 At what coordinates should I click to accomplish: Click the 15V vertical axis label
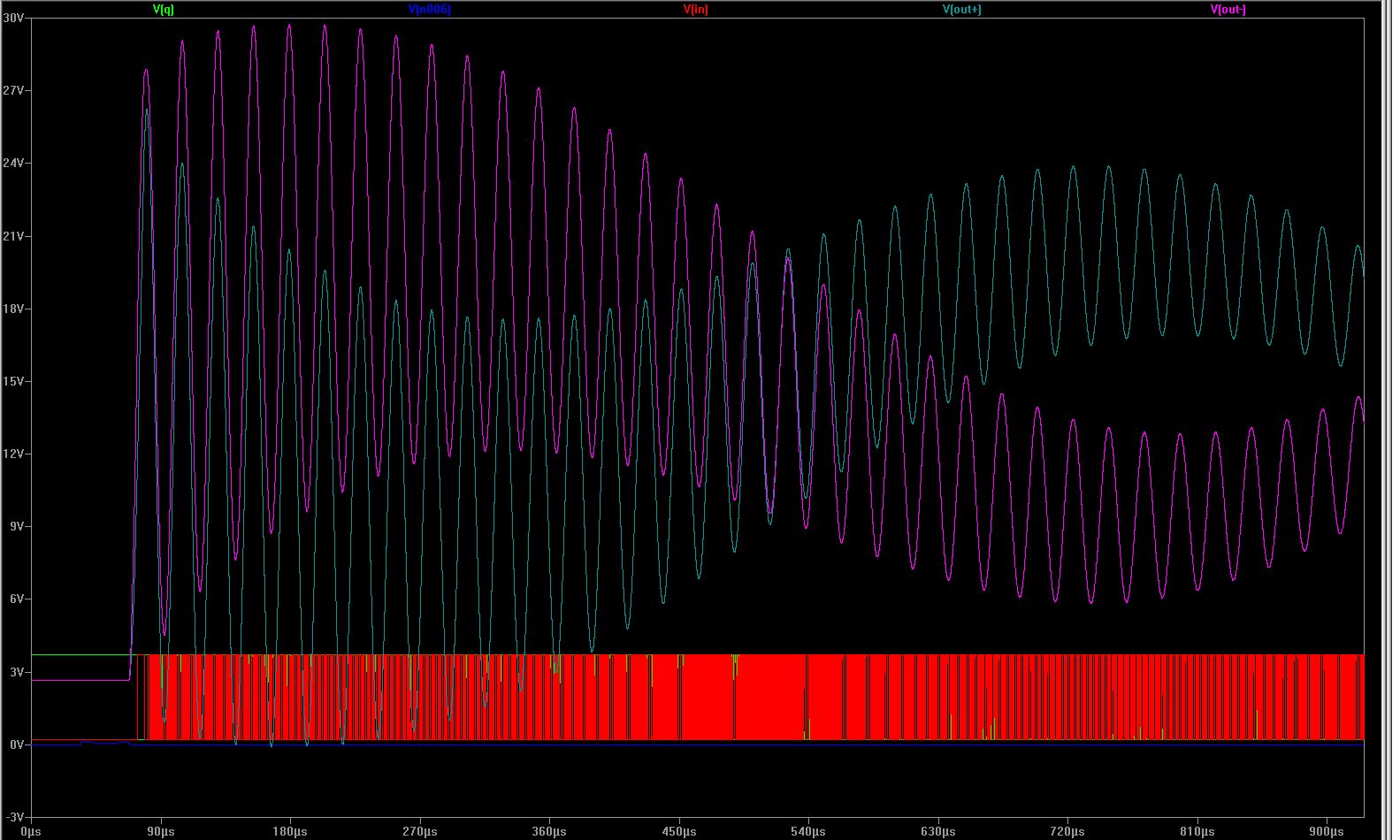tap(13, 381)
